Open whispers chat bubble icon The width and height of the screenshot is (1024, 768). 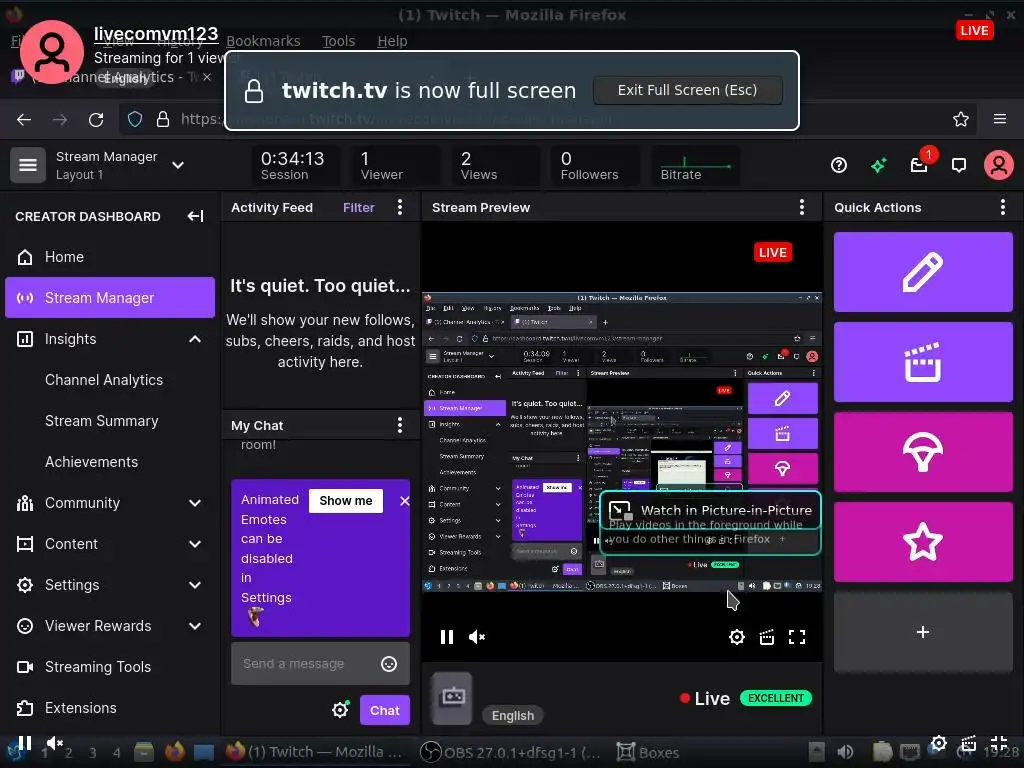959,165
